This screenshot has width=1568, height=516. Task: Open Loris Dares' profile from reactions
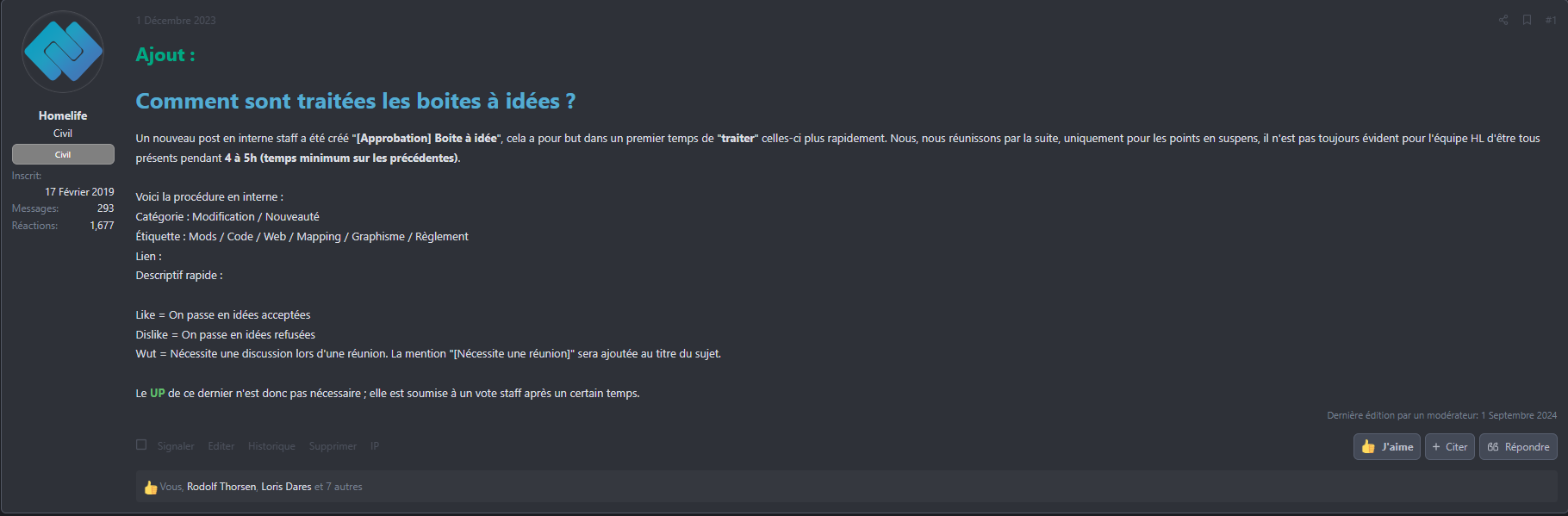pos(286,487)
